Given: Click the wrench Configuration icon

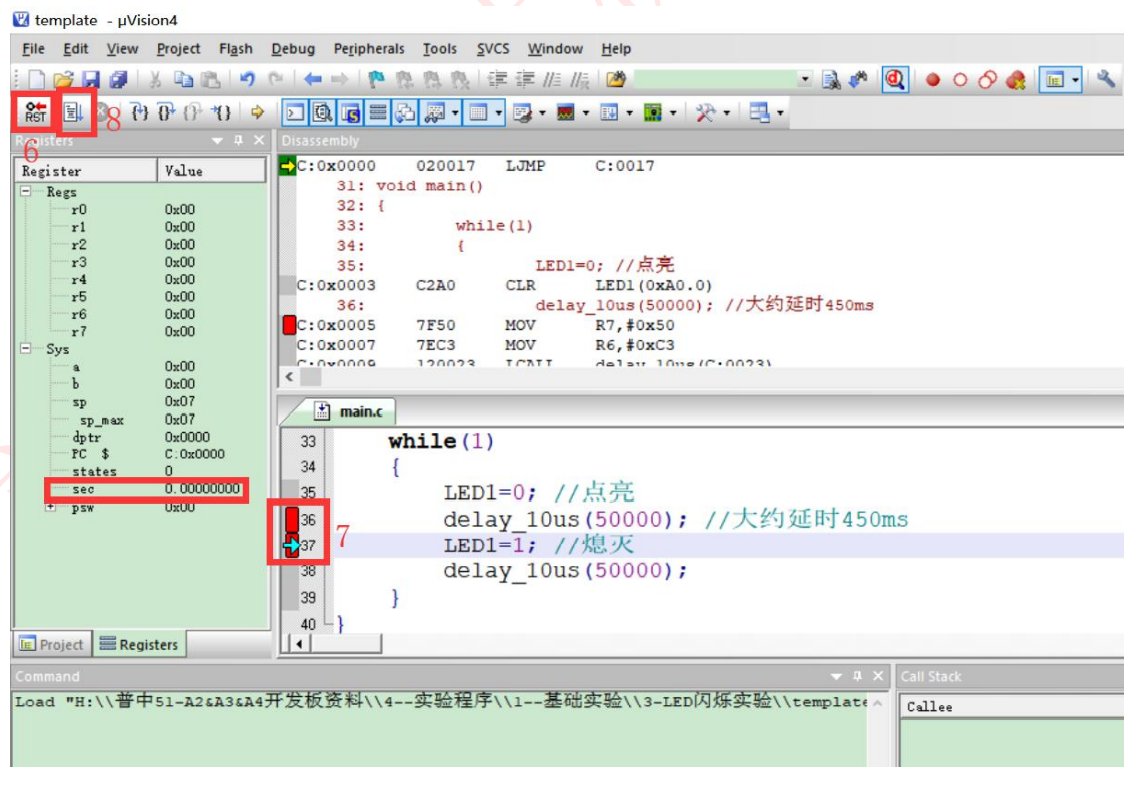Looking at the screenshot, I should click(1105, 80).
